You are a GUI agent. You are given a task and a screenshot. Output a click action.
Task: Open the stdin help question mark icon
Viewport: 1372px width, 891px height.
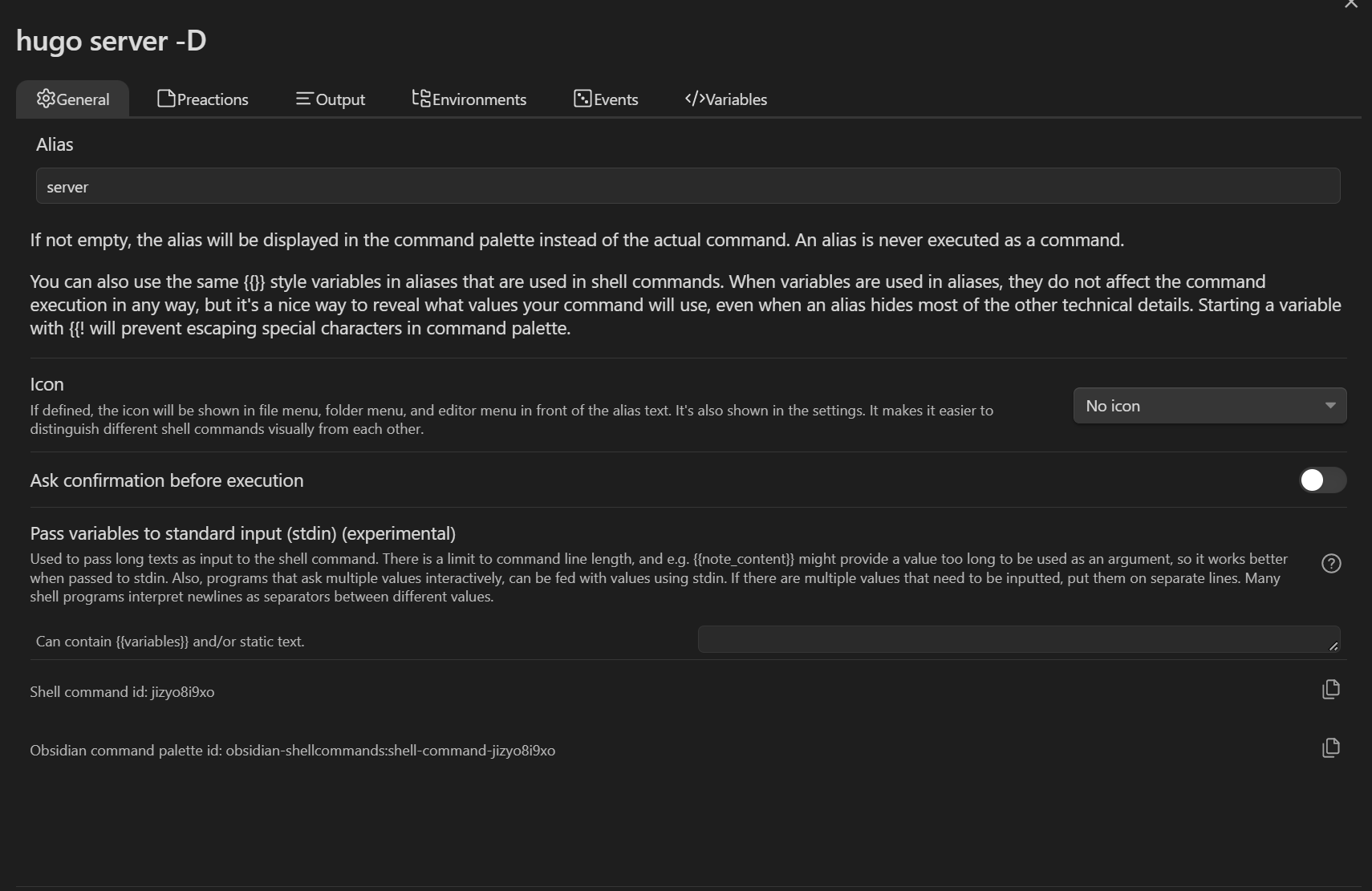click(x=1331, y=564)
